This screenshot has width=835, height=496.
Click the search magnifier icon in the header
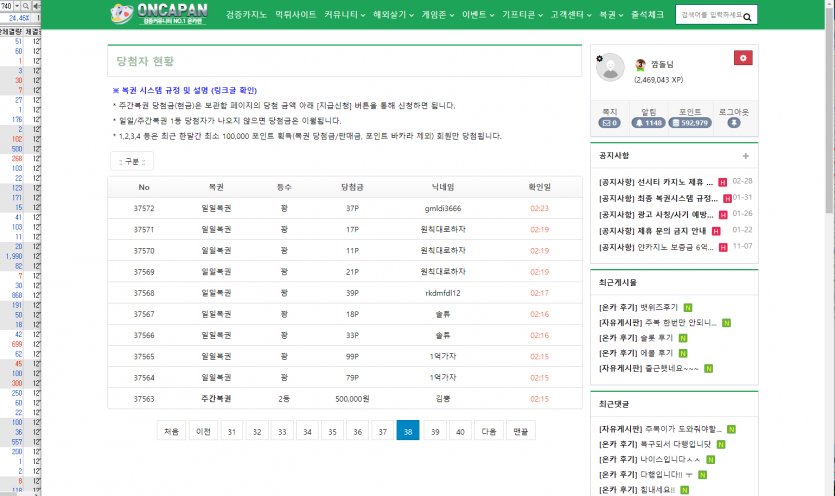coord(747,17)
